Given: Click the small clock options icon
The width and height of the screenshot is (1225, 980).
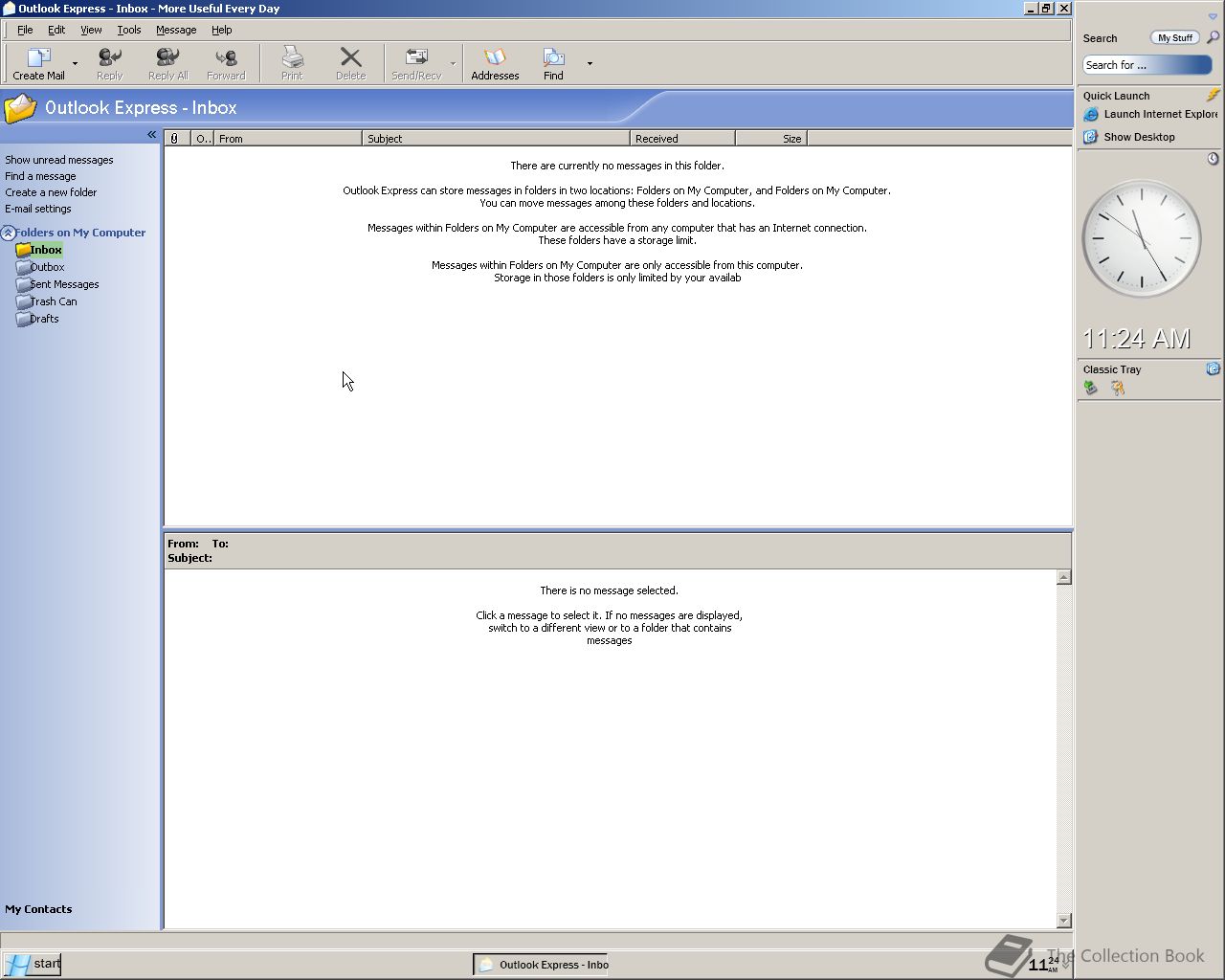Looking at the screenshot, I should (x=1213, y=159).
